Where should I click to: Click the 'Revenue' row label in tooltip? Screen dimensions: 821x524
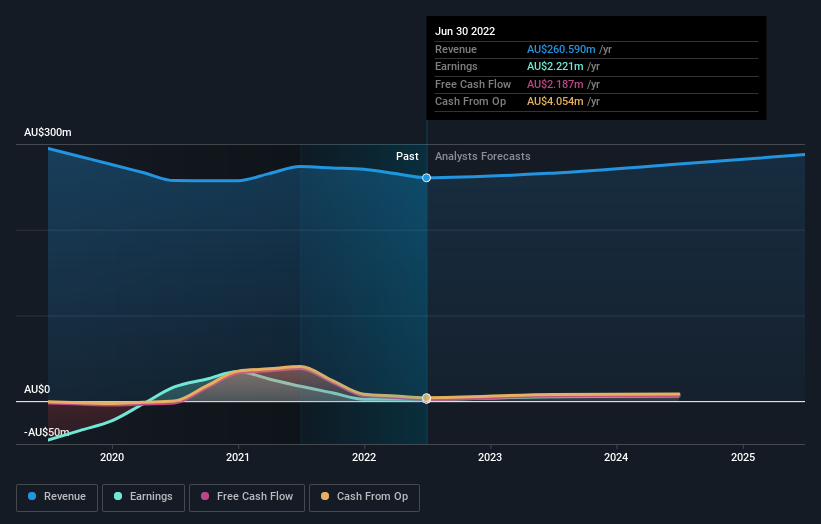tap(456, 49)
